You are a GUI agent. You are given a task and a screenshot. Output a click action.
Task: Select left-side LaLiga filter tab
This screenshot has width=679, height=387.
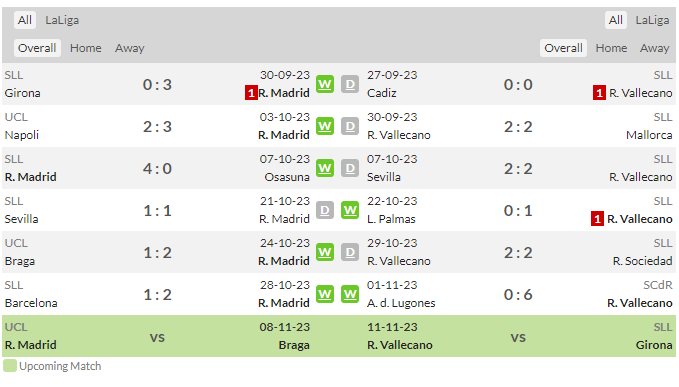pos(62,20)
